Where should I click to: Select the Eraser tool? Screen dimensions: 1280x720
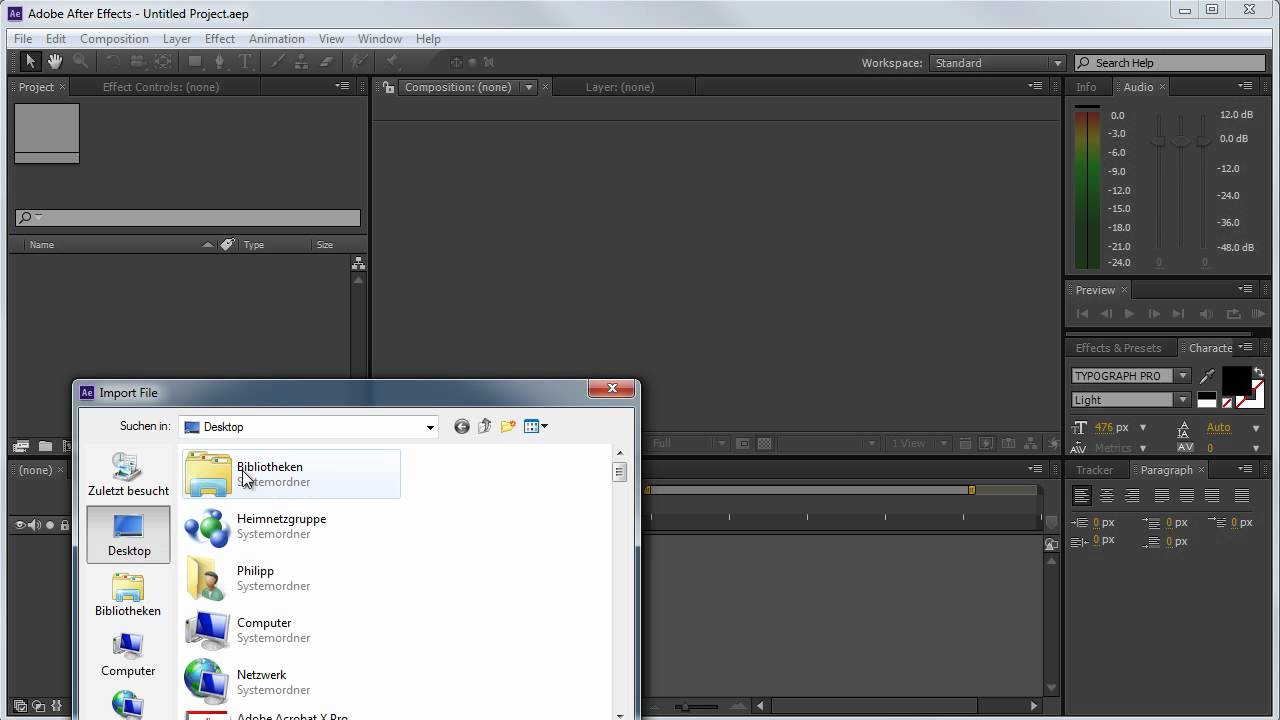[326, 62]
